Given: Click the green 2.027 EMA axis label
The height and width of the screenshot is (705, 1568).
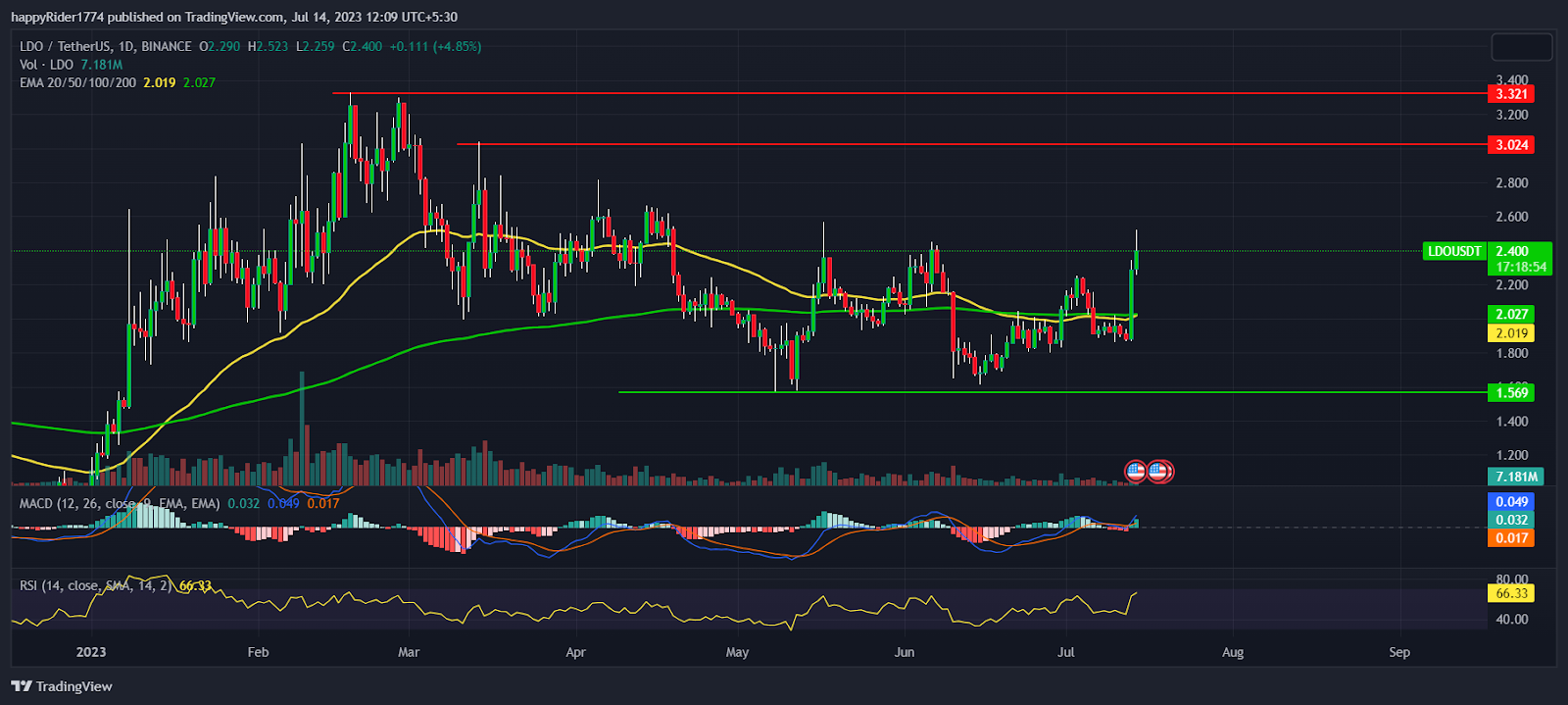Looking at the screenshot, I should coord(1511,315).
